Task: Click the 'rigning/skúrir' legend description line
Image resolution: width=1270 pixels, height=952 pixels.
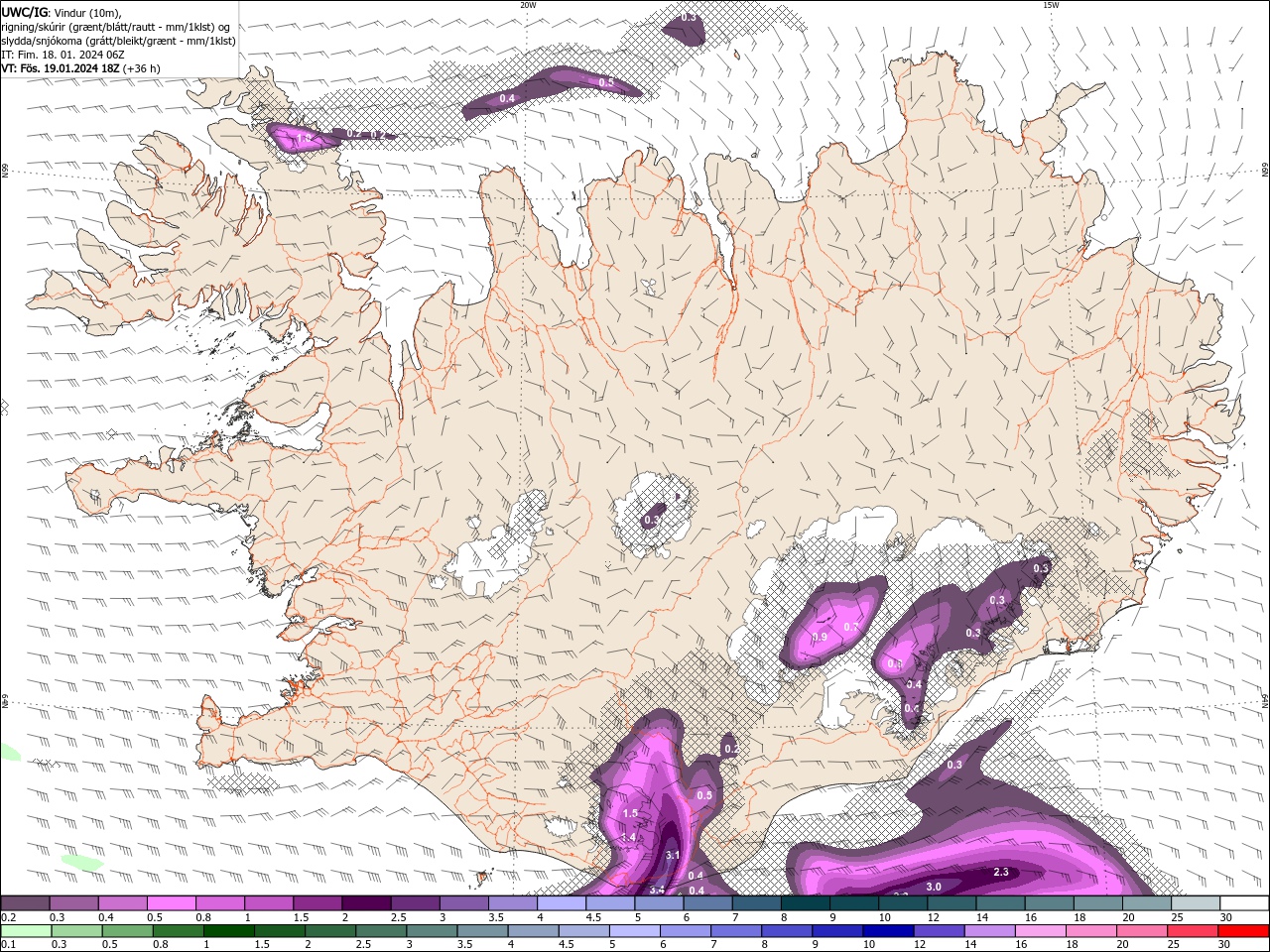Action: 116,27
